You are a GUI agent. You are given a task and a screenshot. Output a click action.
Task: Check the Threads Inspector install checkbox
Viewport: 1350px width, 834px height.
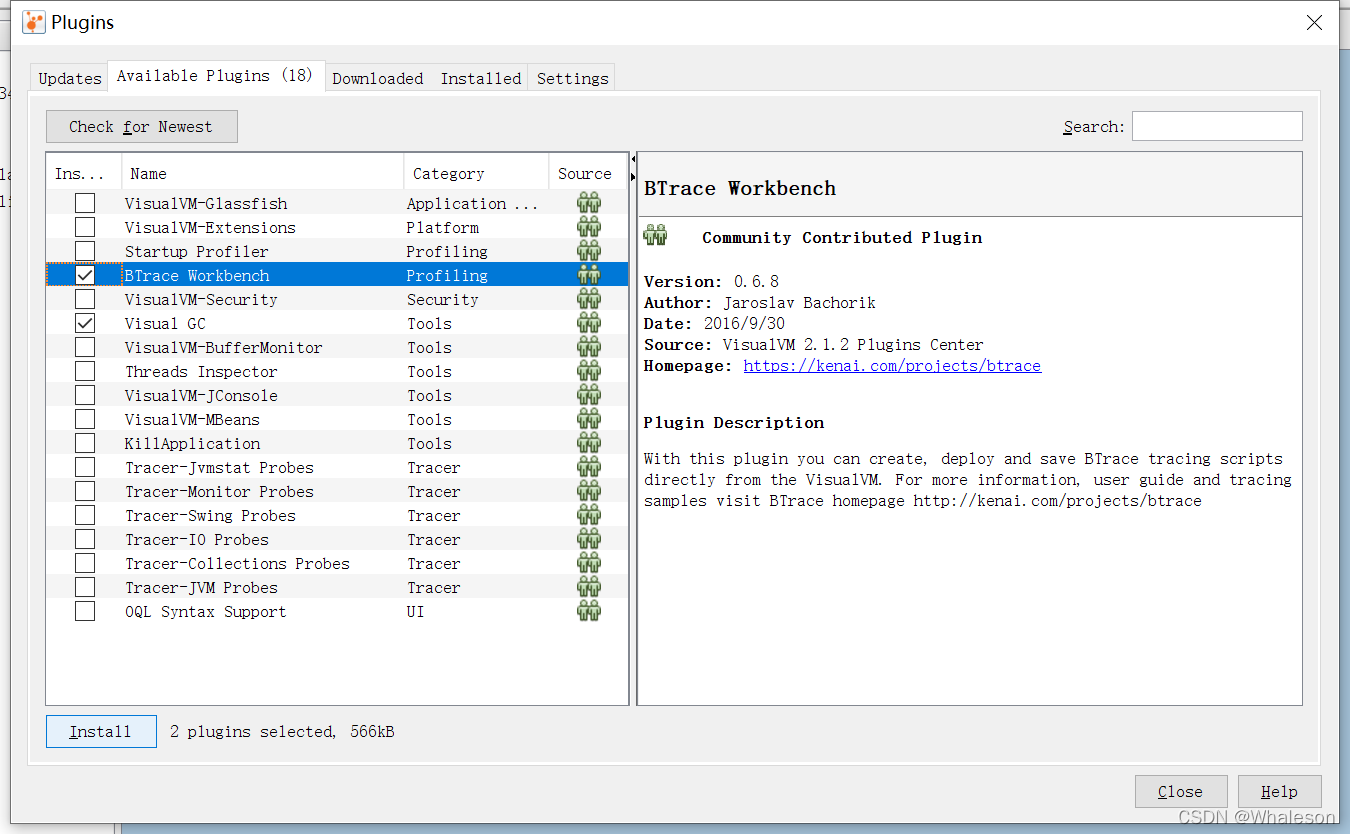click(x=85, y=371)
